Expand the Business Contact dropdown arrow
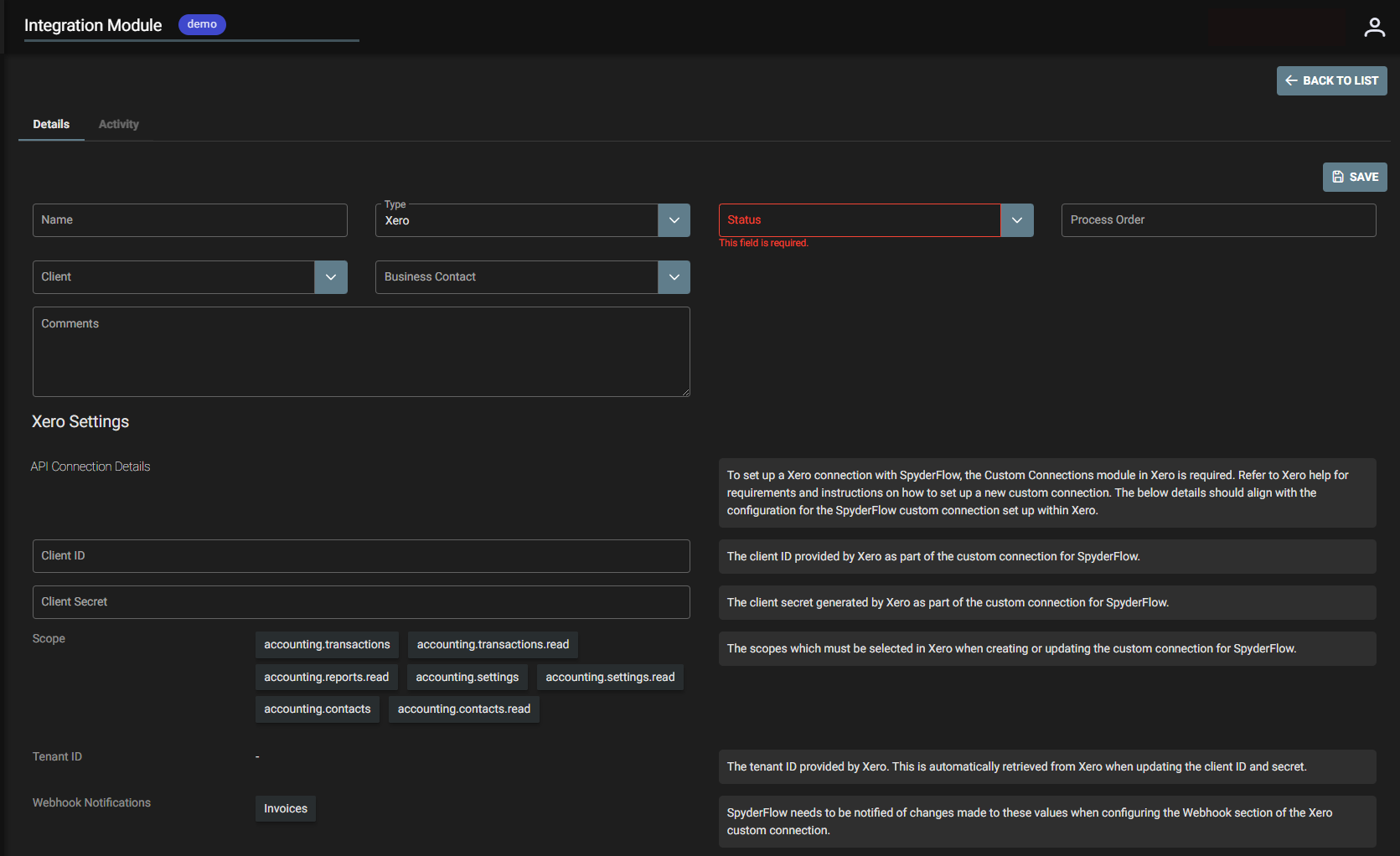The width and height of the screenshot is (1400, 856). [674, 277]
